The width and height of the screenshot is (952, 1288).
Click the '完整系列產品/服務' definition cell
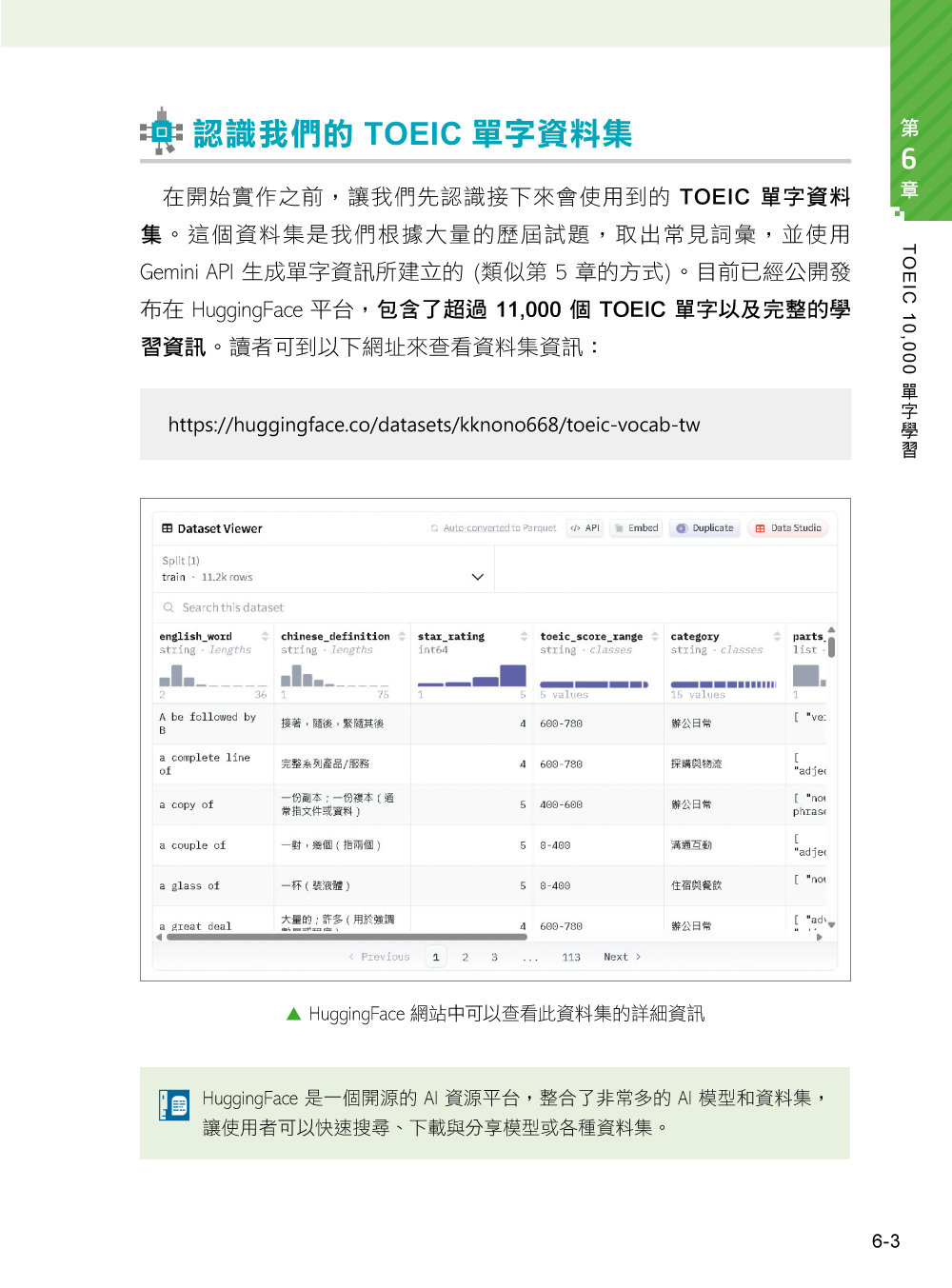coord(342,764)
